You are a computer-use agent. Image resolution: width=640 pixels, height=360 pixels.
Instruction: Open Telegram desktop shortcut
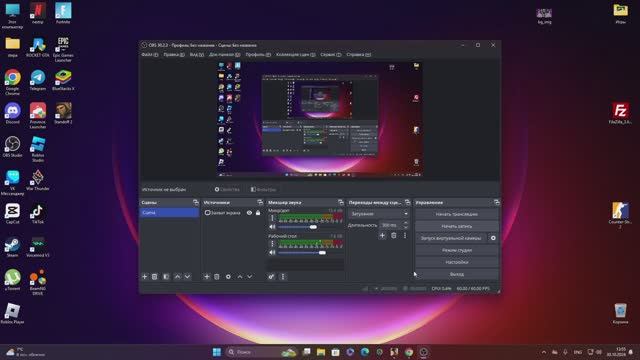point(38,80)
